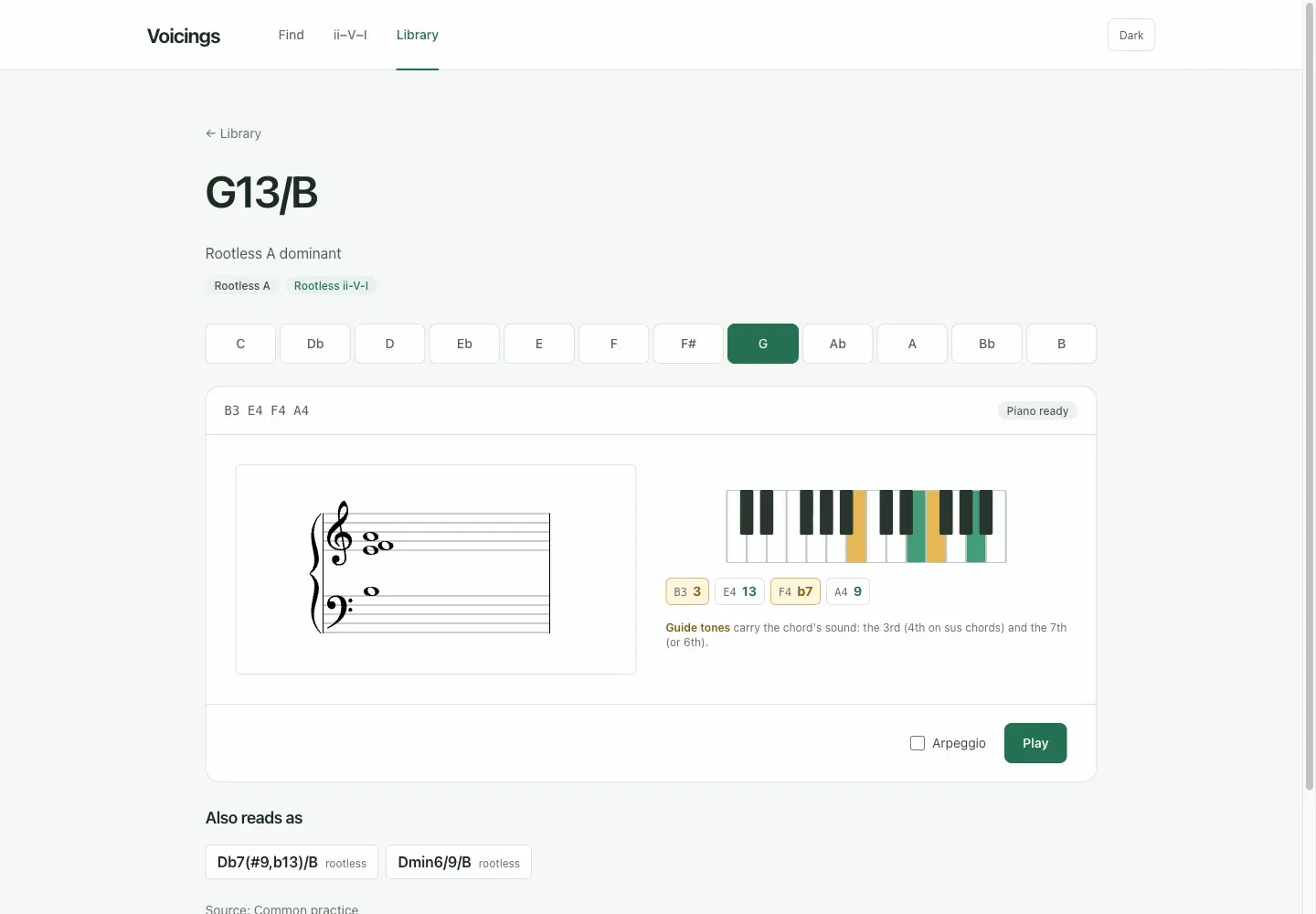Select key F#
The image size is (1316, 914).
click(x=688, y=344)
